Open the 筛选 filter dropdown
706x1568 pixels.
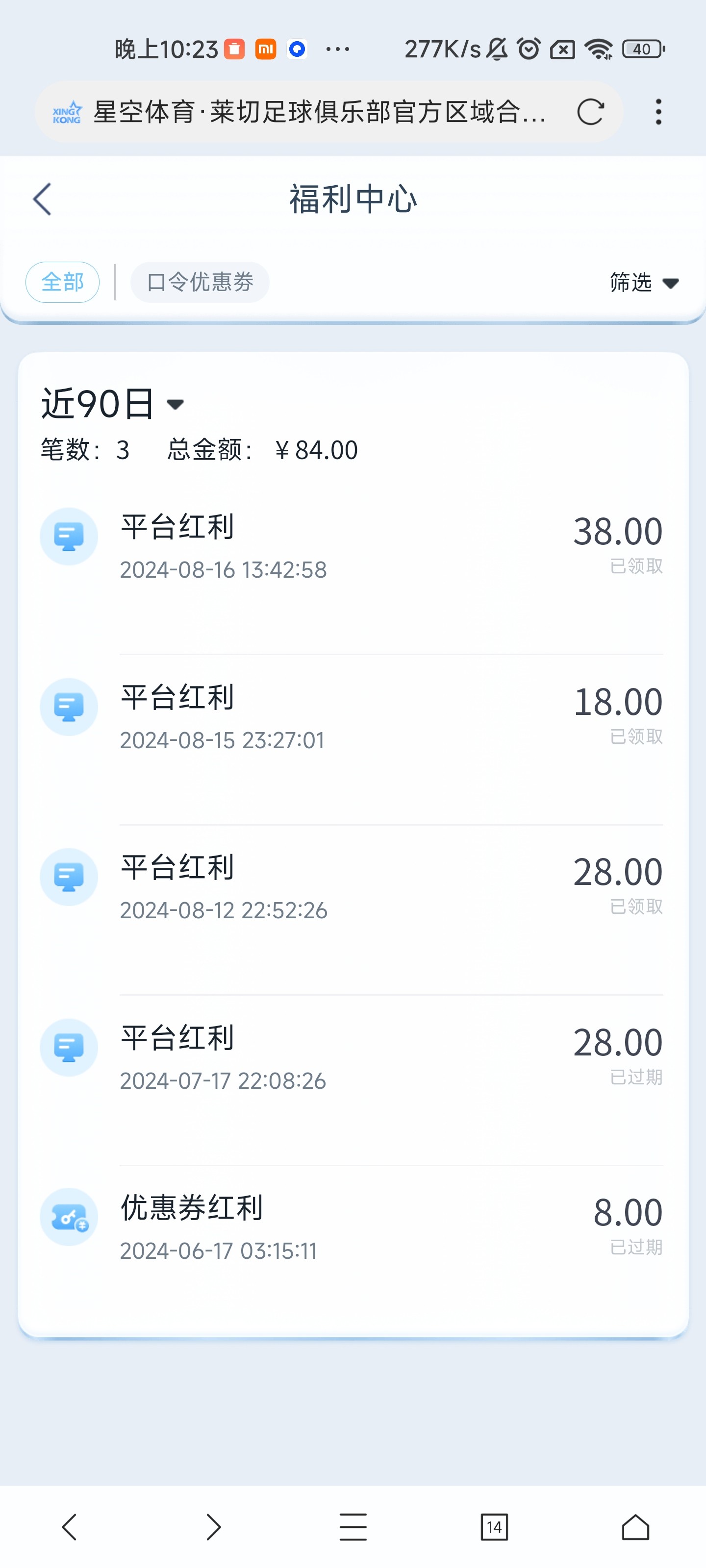(x=631, y=282)
